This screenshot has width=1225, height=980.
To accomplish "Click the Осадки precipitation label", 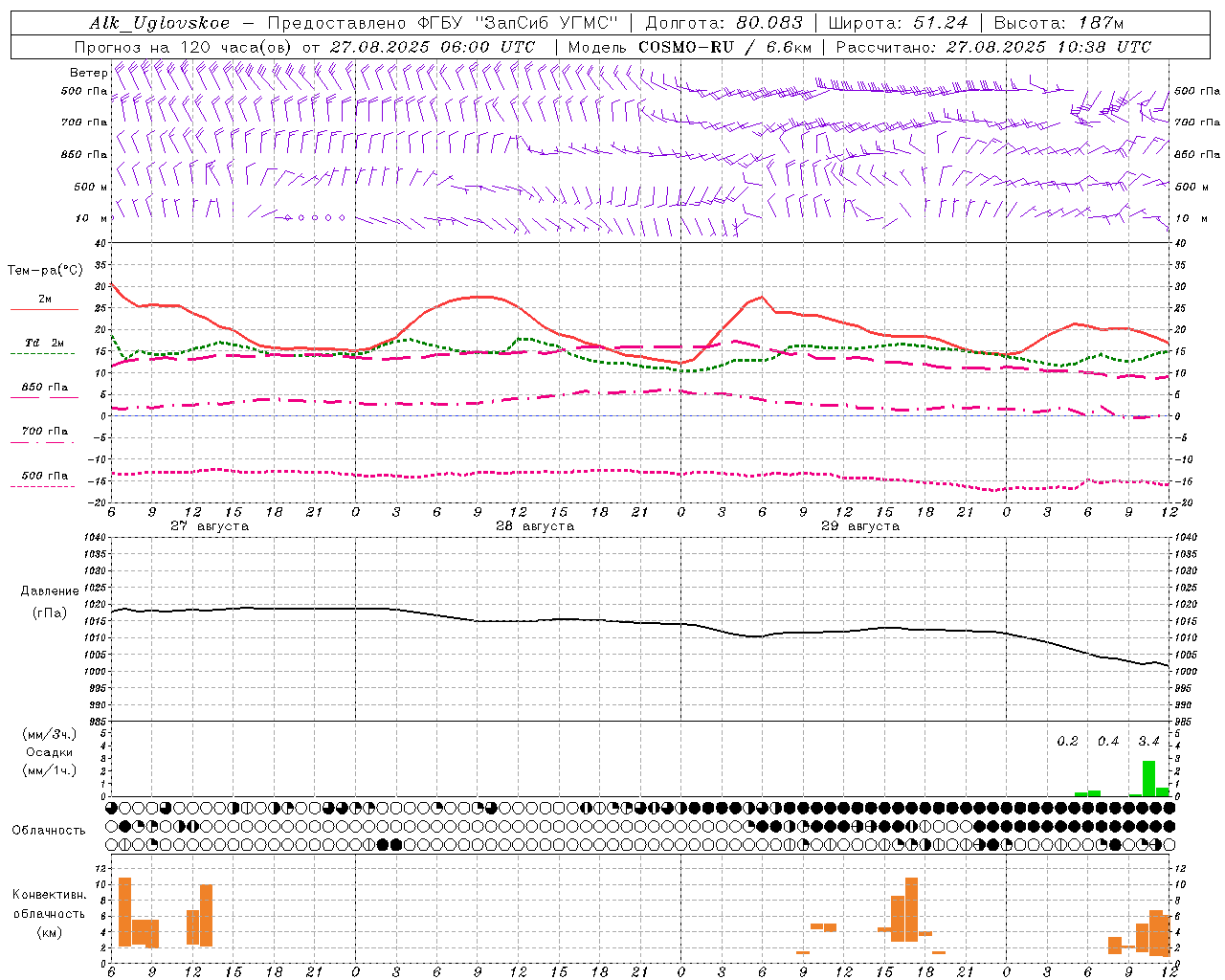I will (49, 752).
